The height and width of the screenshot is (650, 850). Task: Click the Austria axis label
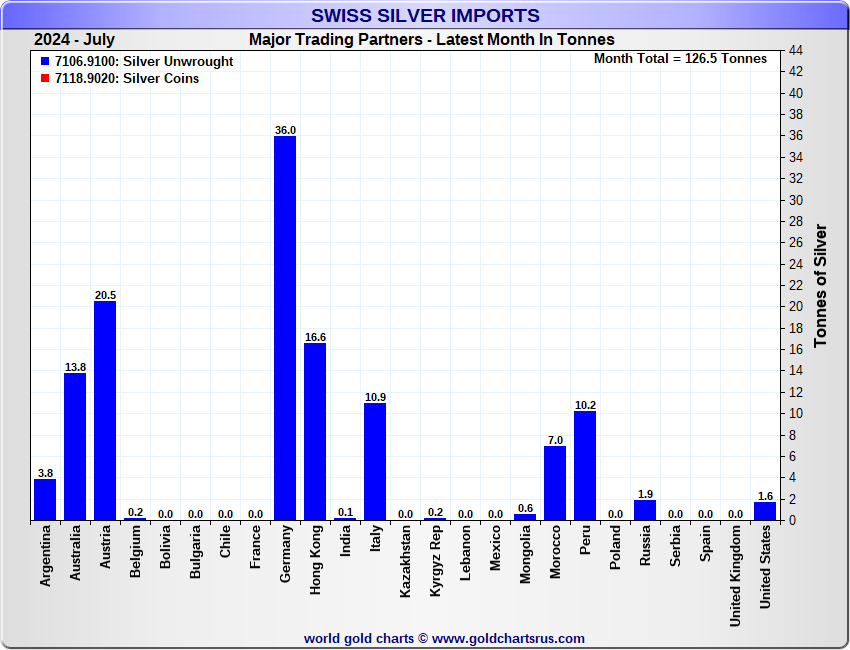coord(105,547)
